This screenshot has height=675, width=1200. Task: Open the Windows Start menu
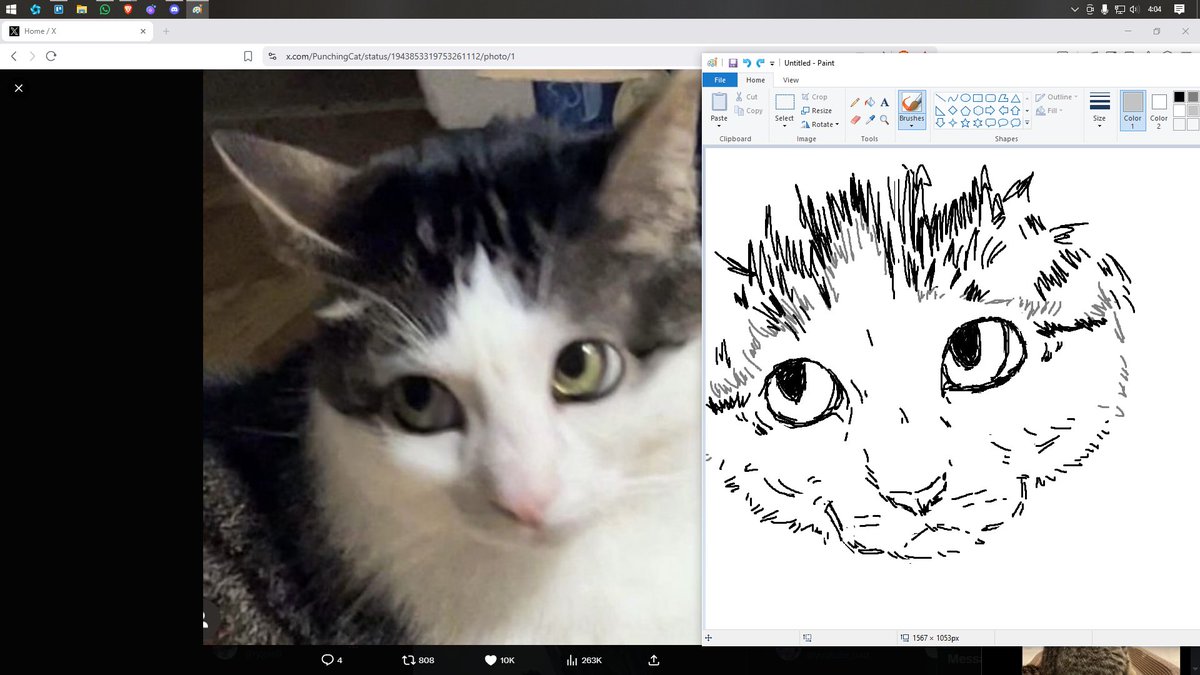click(x=11, y=9)
